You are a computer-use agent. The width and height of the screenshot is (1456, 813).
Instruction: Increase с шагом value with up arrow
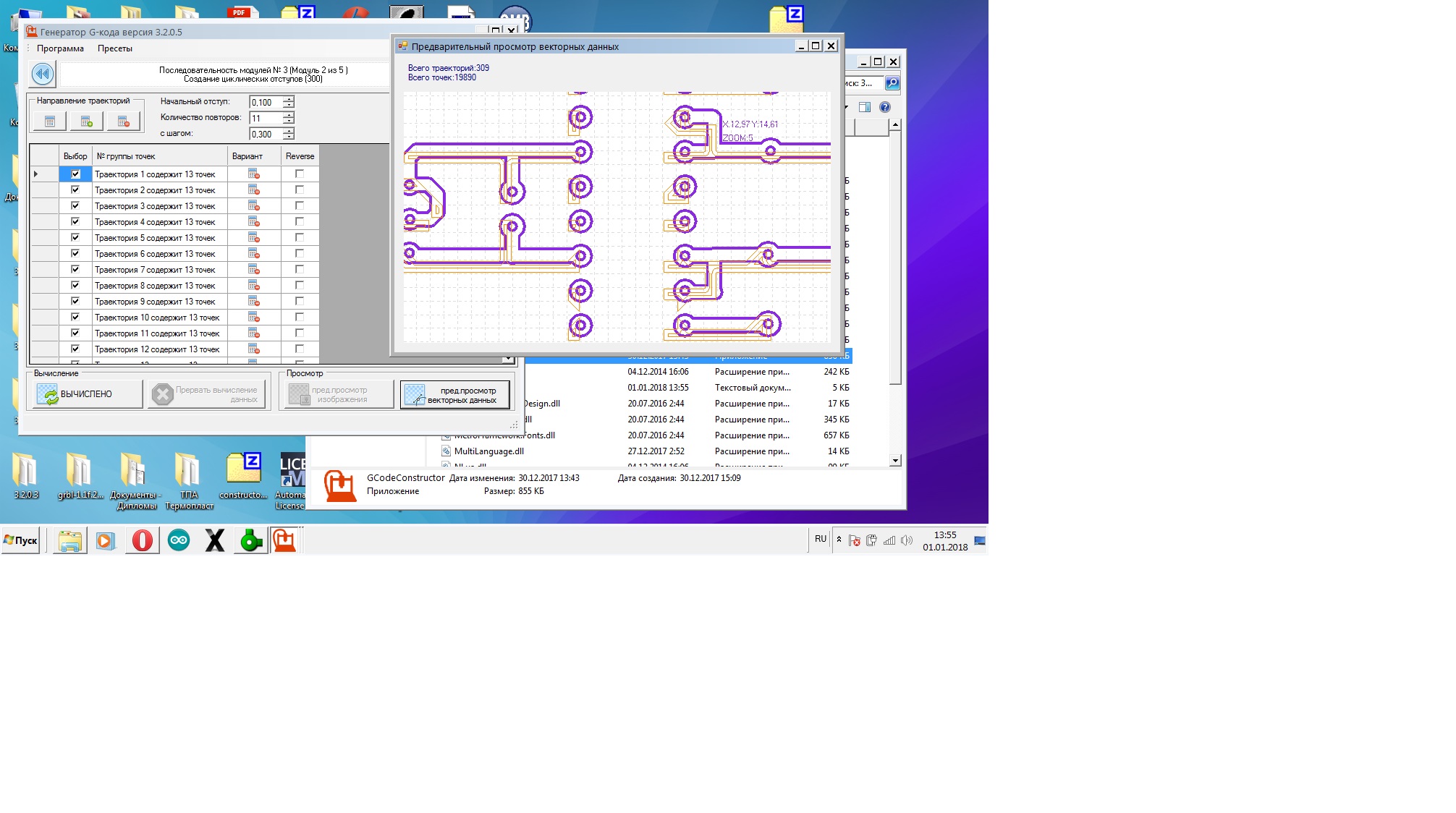click(x=289, y=131)
